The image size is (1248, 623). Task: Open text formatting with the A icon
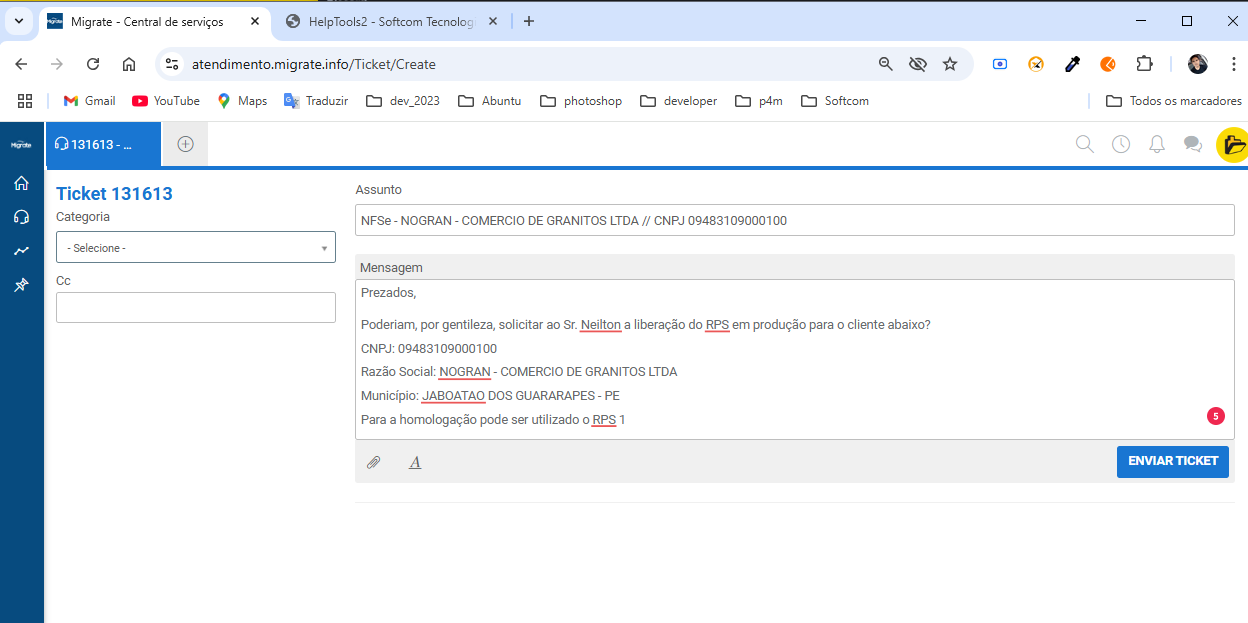click(414, 462)
